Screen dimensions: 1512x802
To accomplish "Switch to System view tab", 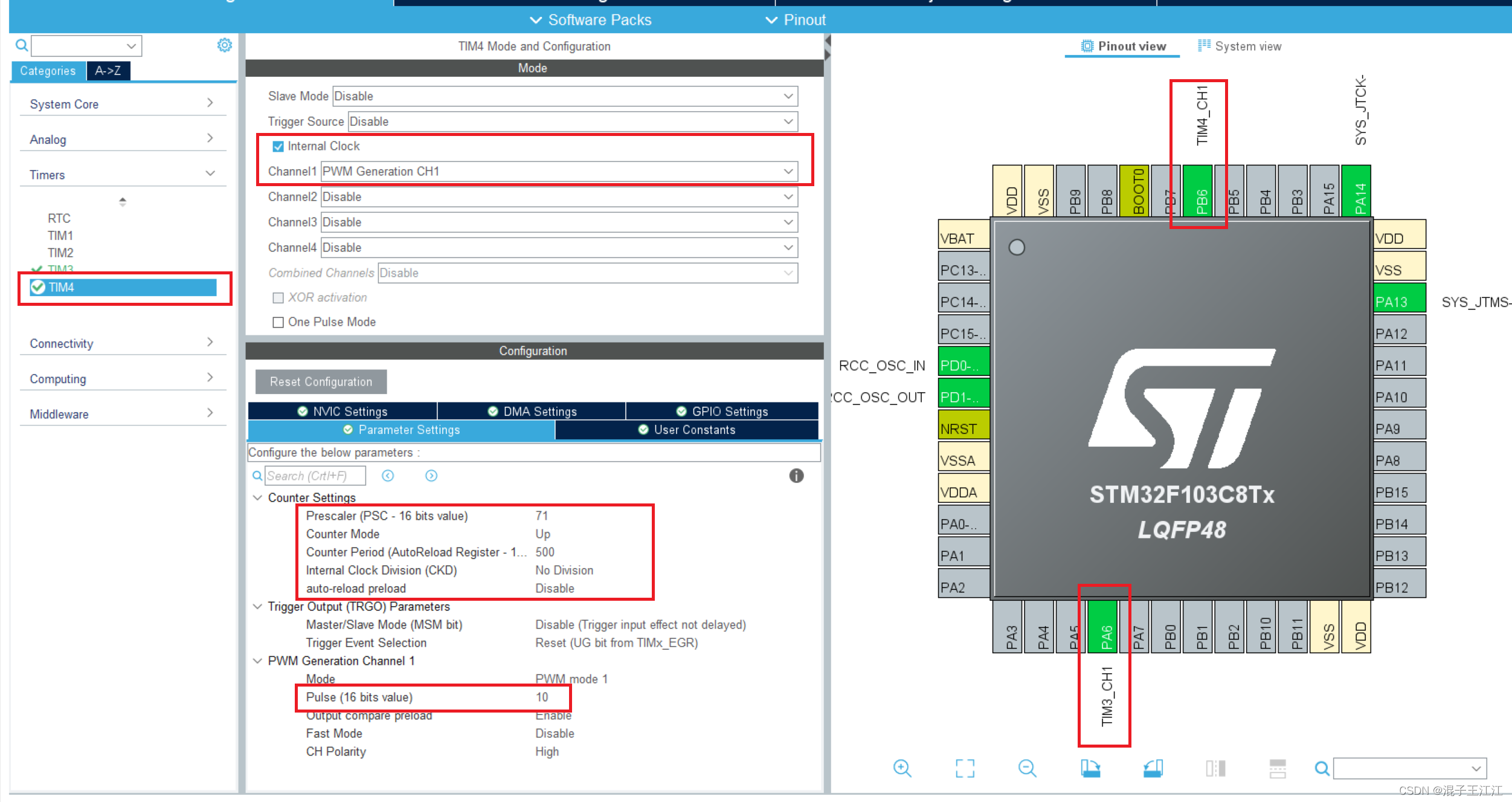I will [1240, 47].
